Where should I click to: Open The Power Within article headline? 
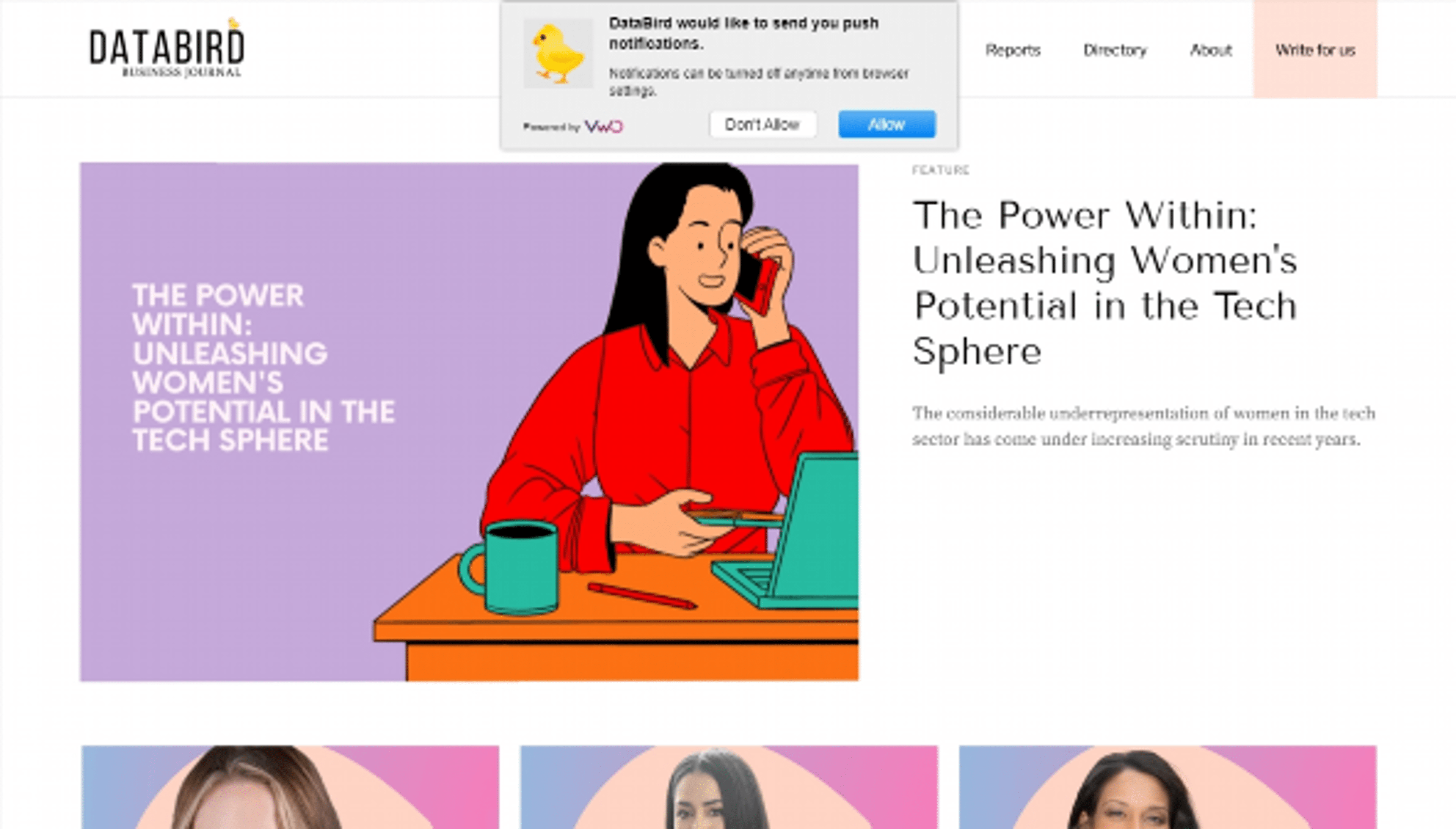tap(1105, 283)
